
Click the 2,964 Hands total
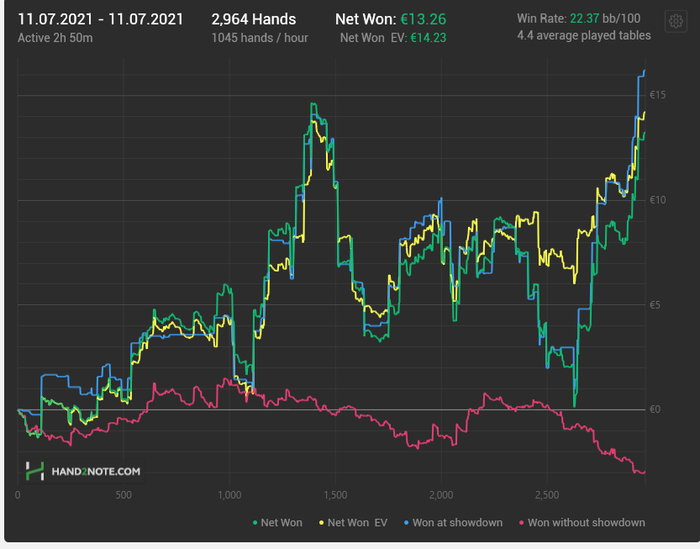click(254, 19)
